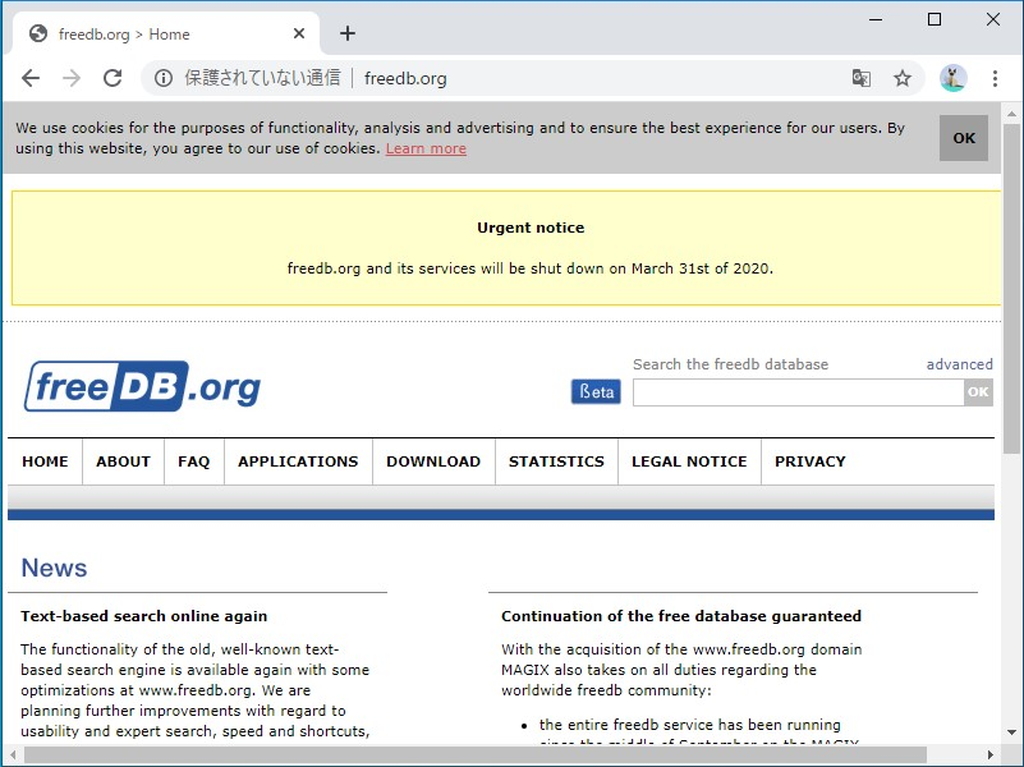Viewport: 1024px width, 767px height.
Task: Open the STATISTICS section
Action: click(556, 461)
